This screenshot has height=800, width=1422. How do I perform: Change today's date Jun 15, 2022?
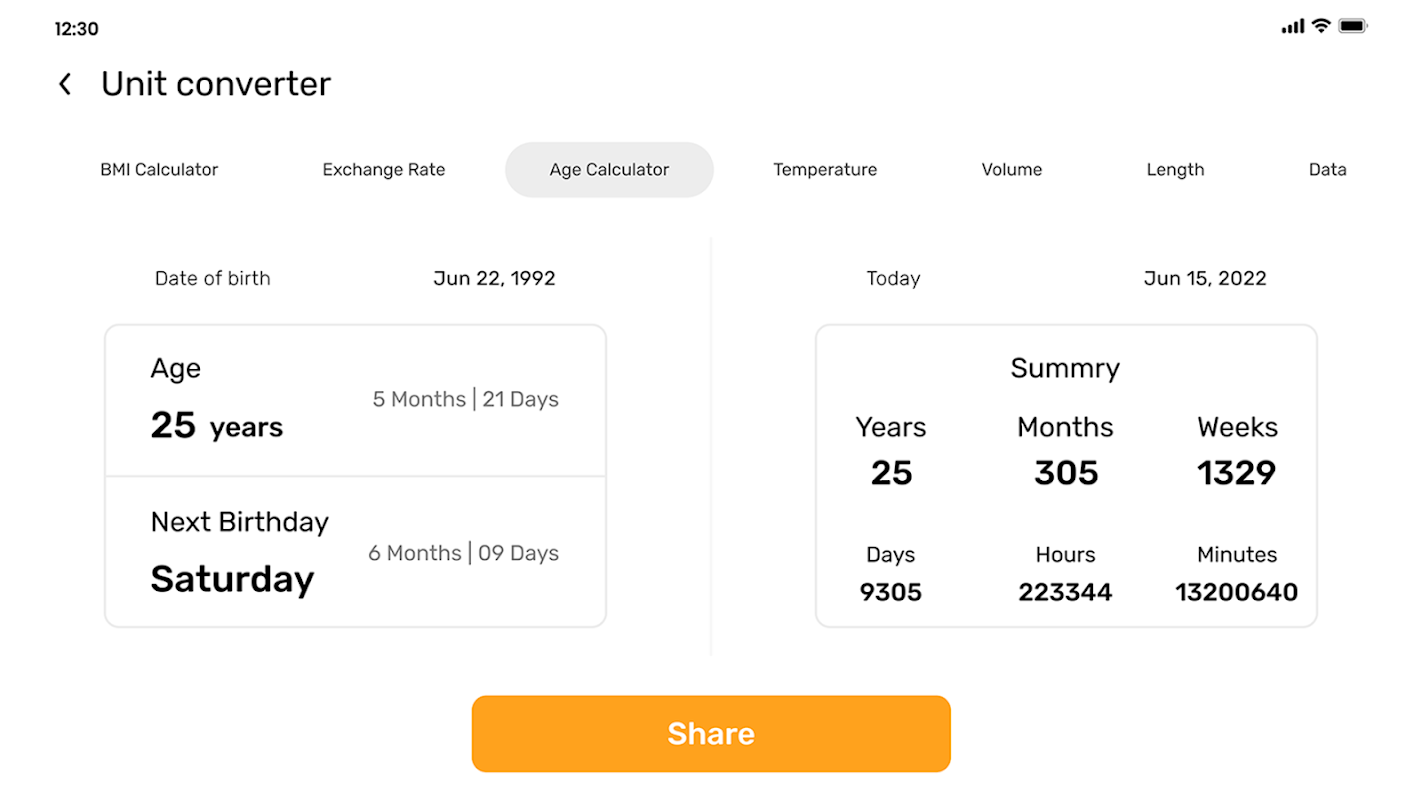tap(1205, 279)
